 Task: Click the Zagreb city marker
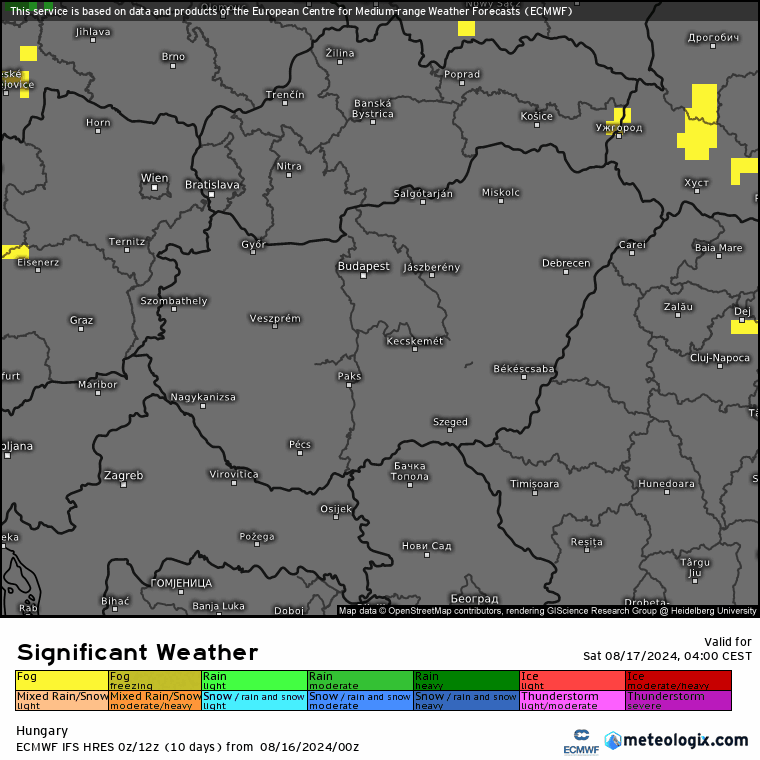(124, 484)
